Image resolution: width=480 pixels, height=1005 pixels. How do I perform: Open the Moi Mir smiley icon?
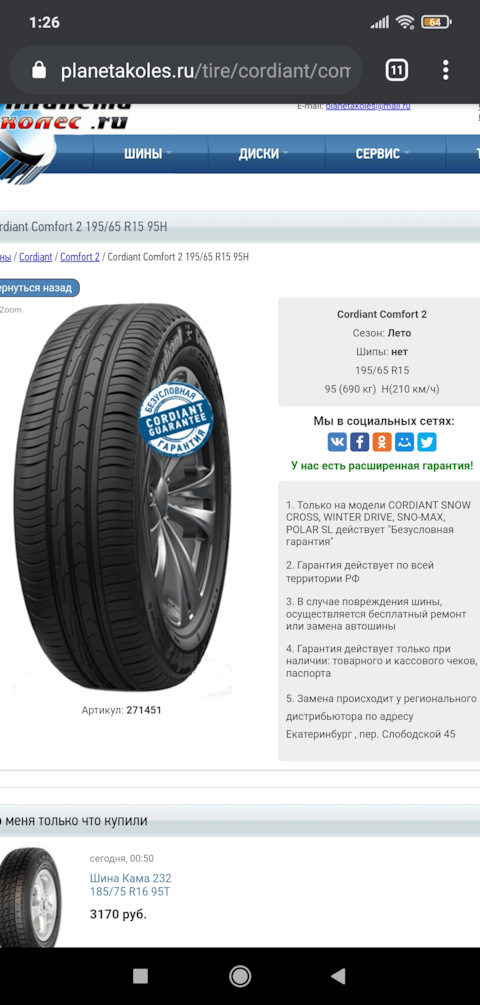404,442
